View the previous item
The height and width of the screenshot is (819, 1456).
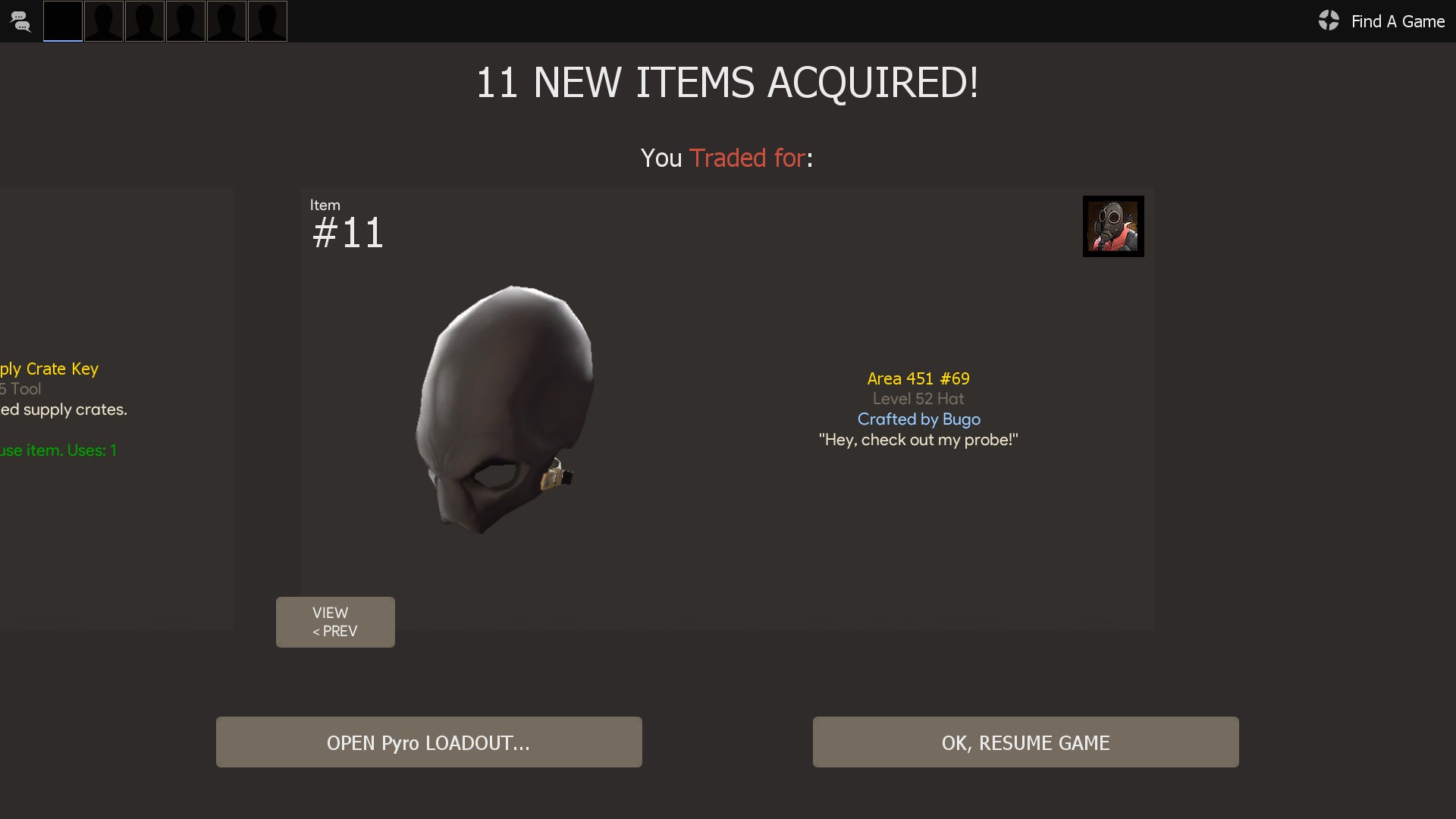click(335, 622)
